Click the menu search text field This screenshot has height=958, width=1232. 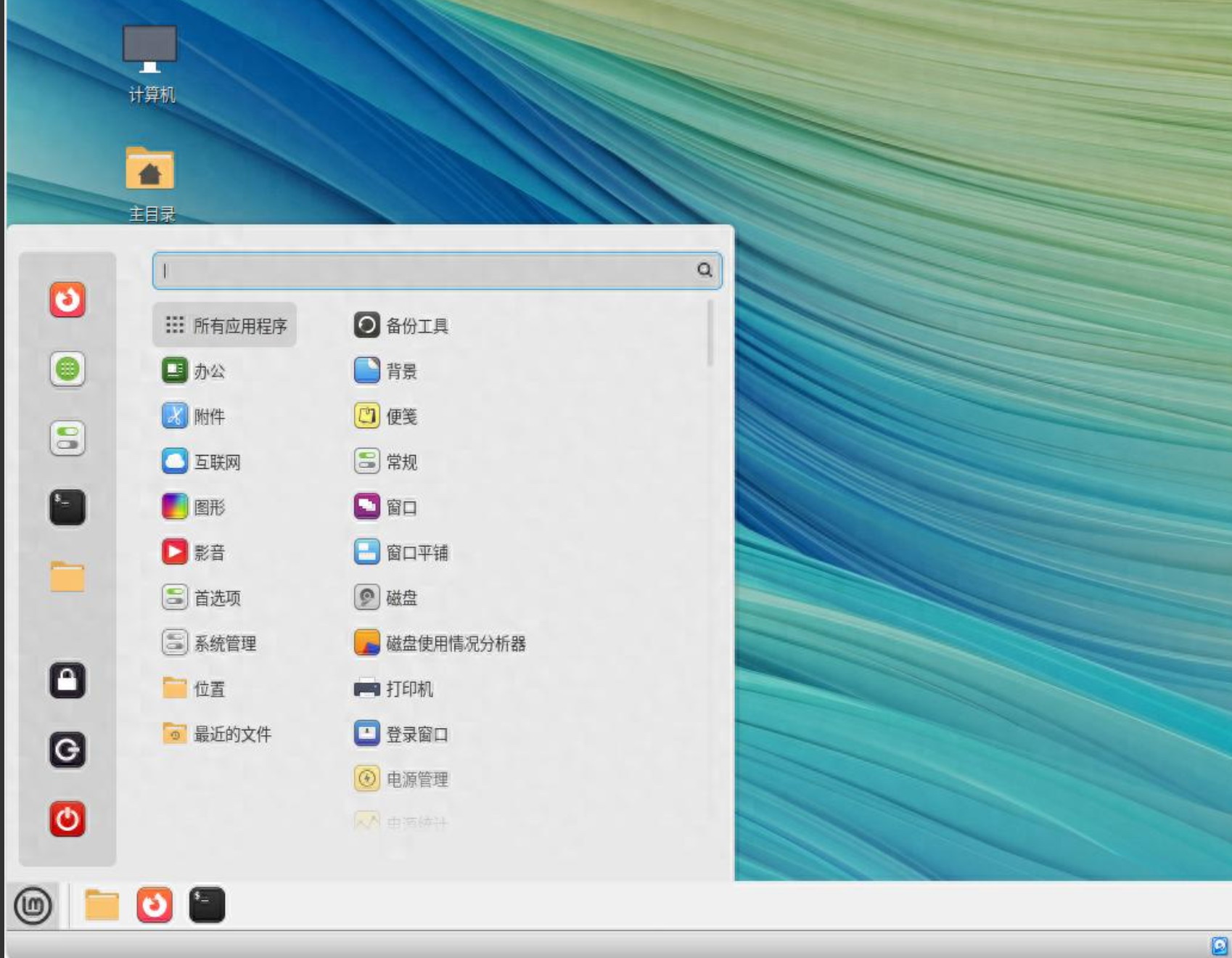click(x=428, y=271)
